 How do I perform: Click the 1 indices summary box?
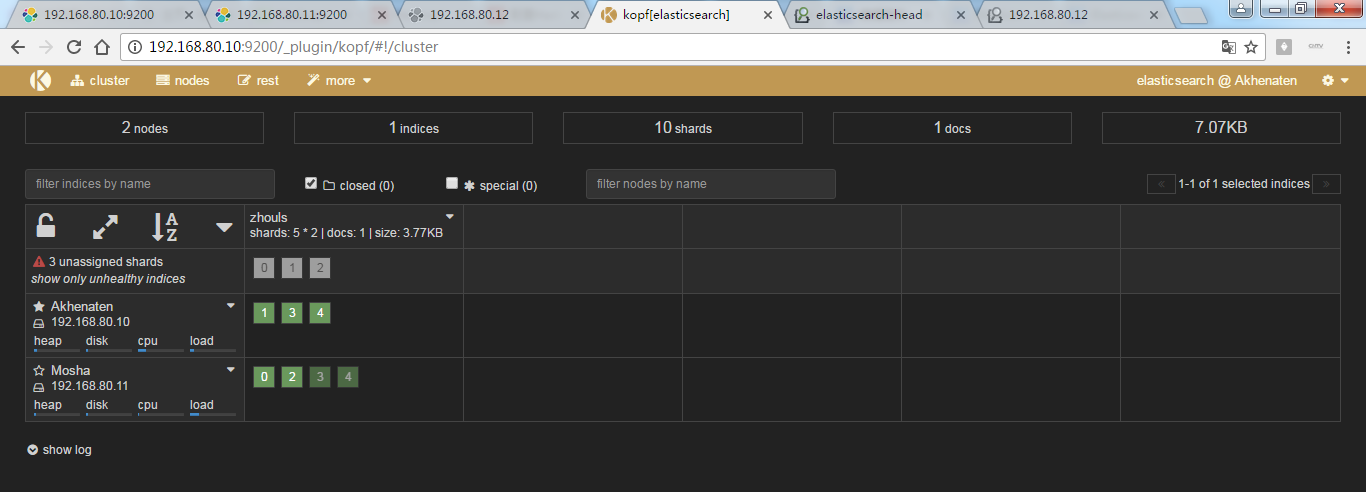(x=413, y=128)
